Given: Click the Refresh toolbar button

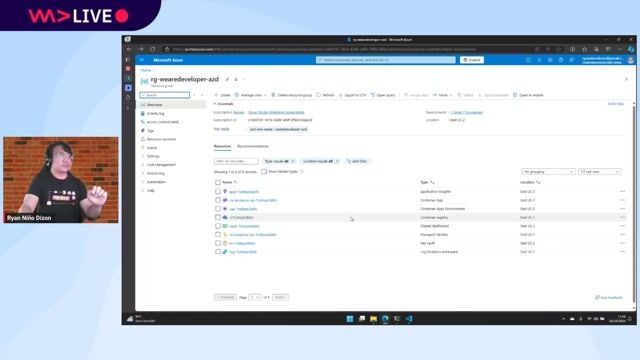Looking at the screenshot, I should pyautogui.click(x=325, y=95).
